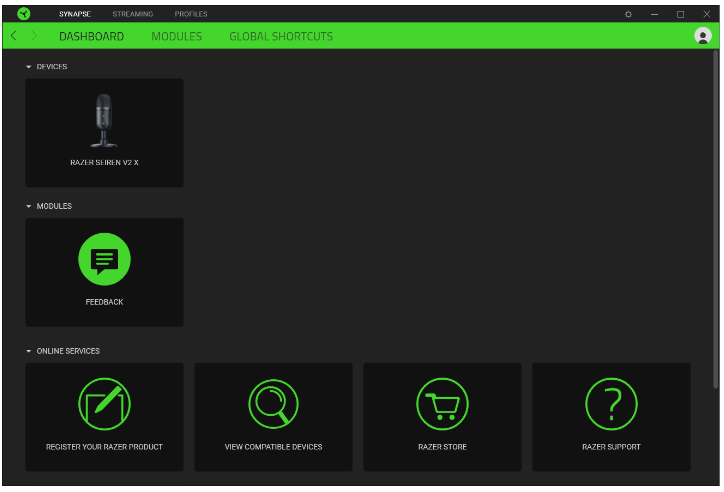Click the REGISTER YOUR RAZER PRODUCT label
The width and height of the screenshot is (724, 492).
pyautogui.click(x=104, y=447)
